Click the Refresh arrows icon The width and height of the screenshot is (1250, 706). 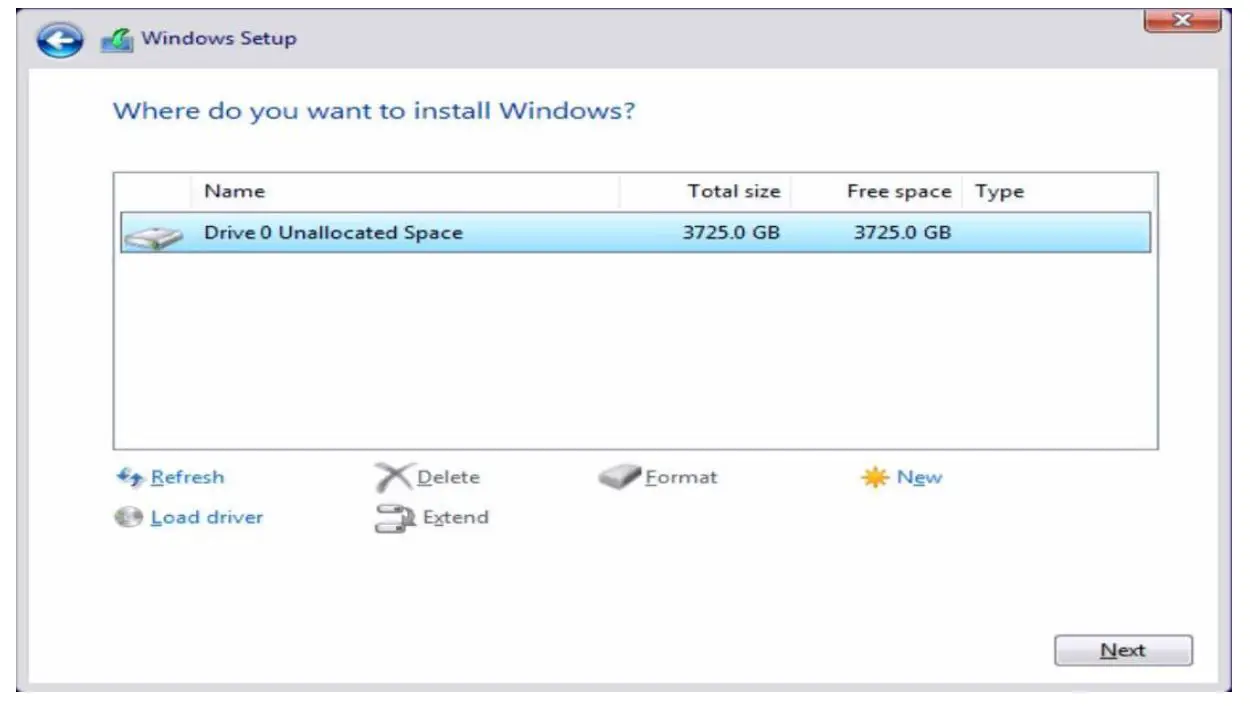coord(131,477)
